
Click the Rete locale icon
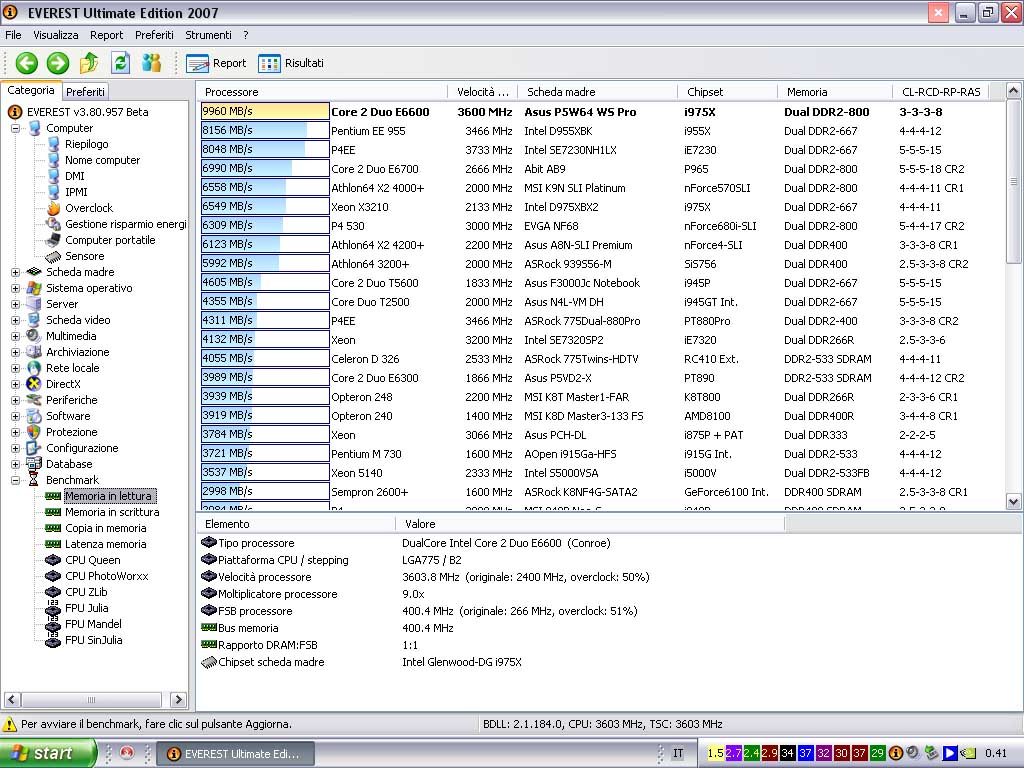tap(34, 368)
